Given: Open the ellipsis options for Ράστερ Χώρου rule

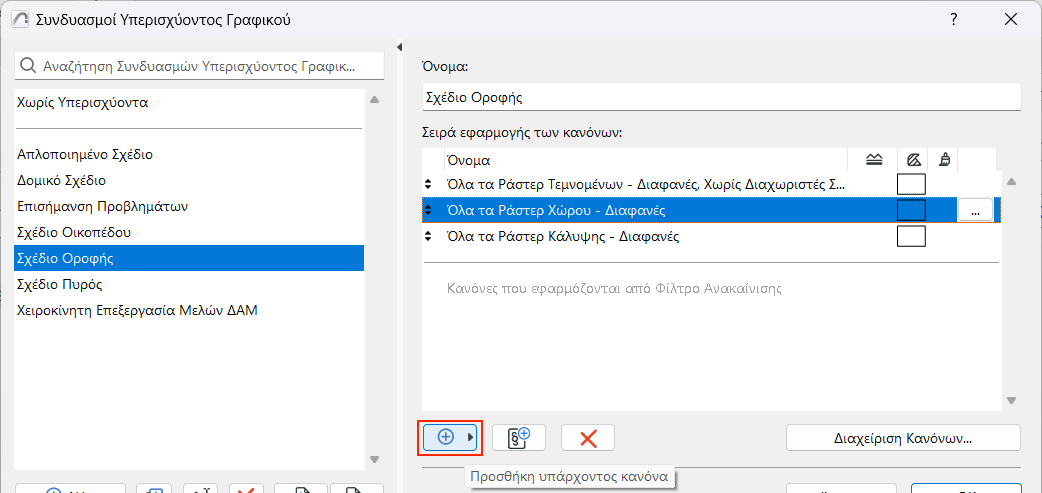Looking at the screenshot, I should (975, 210).
